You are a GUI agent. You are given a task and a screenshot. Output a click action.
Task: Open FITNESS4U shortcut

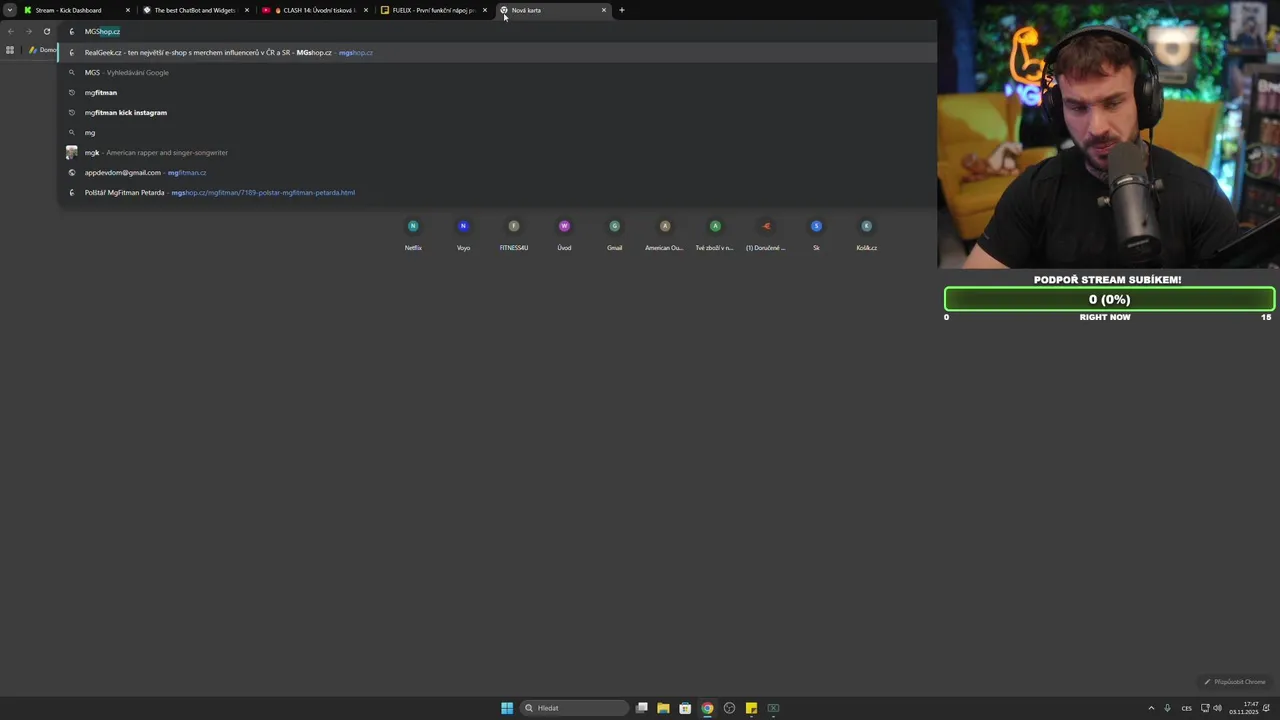[514, 234]
